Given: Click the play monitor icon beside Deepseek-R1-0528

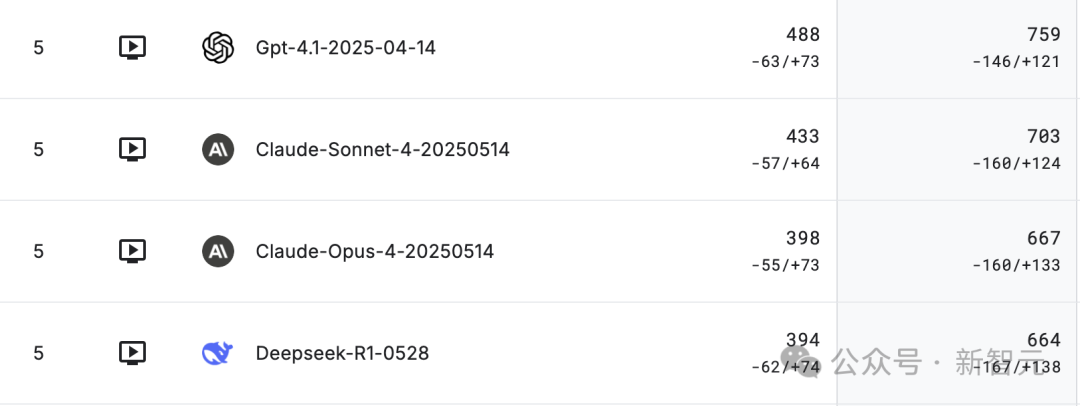Looking at the screenshot, I should [x=132, y=353].
